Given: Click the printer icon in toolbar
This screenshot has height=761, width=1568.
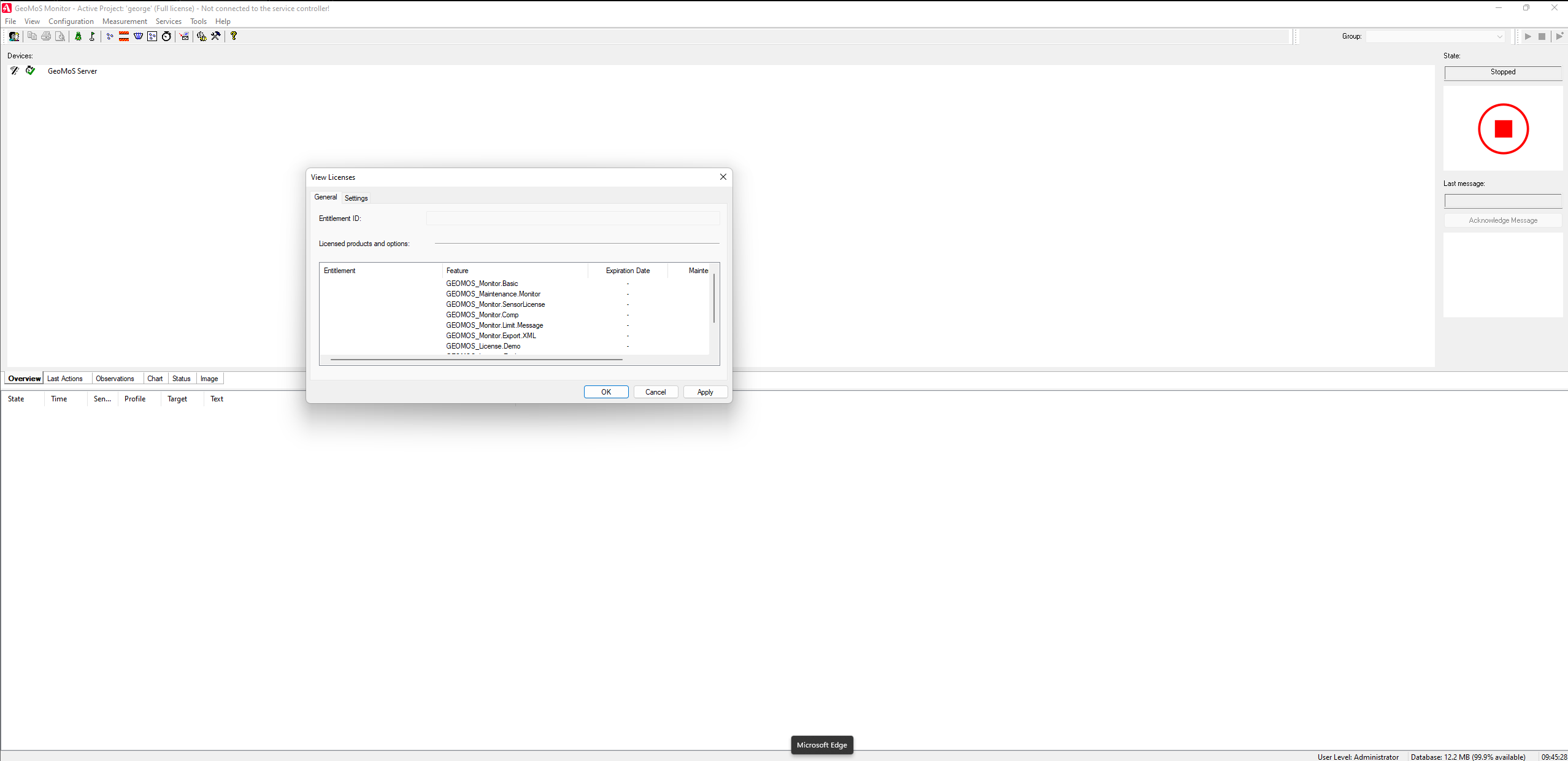Looking at the screenshot, I should click(x=46, y=36).
